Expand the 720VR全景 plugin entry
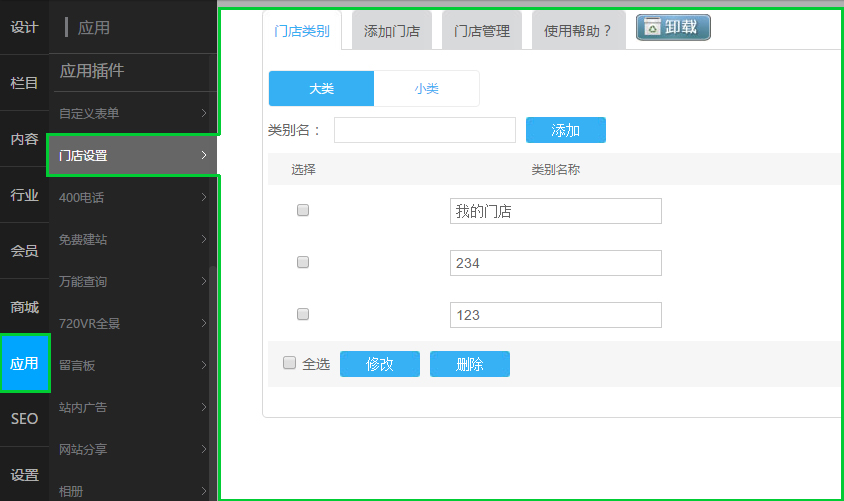844x501 pixels. click(132, 324)
